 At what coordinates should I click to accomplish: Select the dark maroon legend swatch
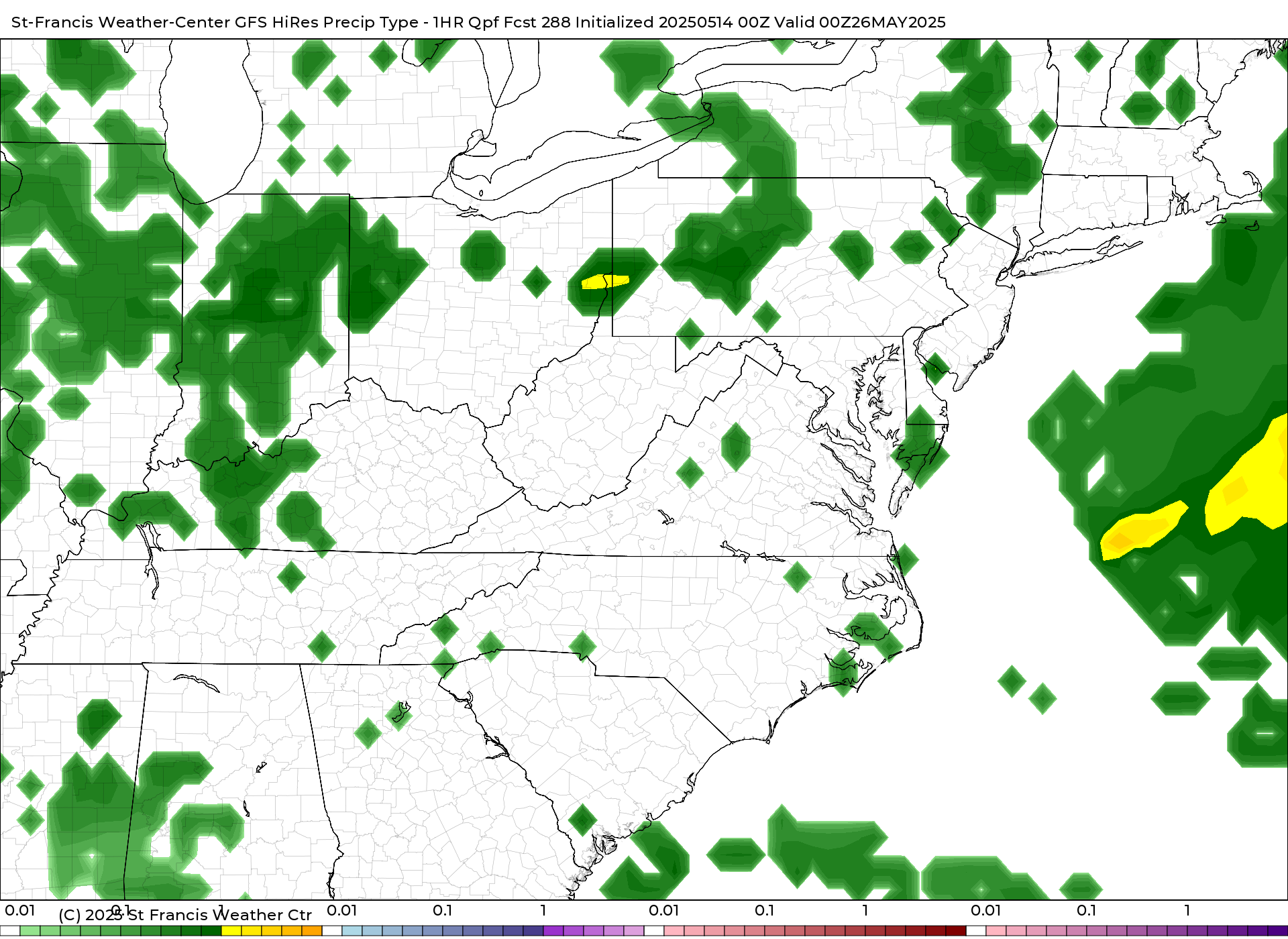click(956, 930)
